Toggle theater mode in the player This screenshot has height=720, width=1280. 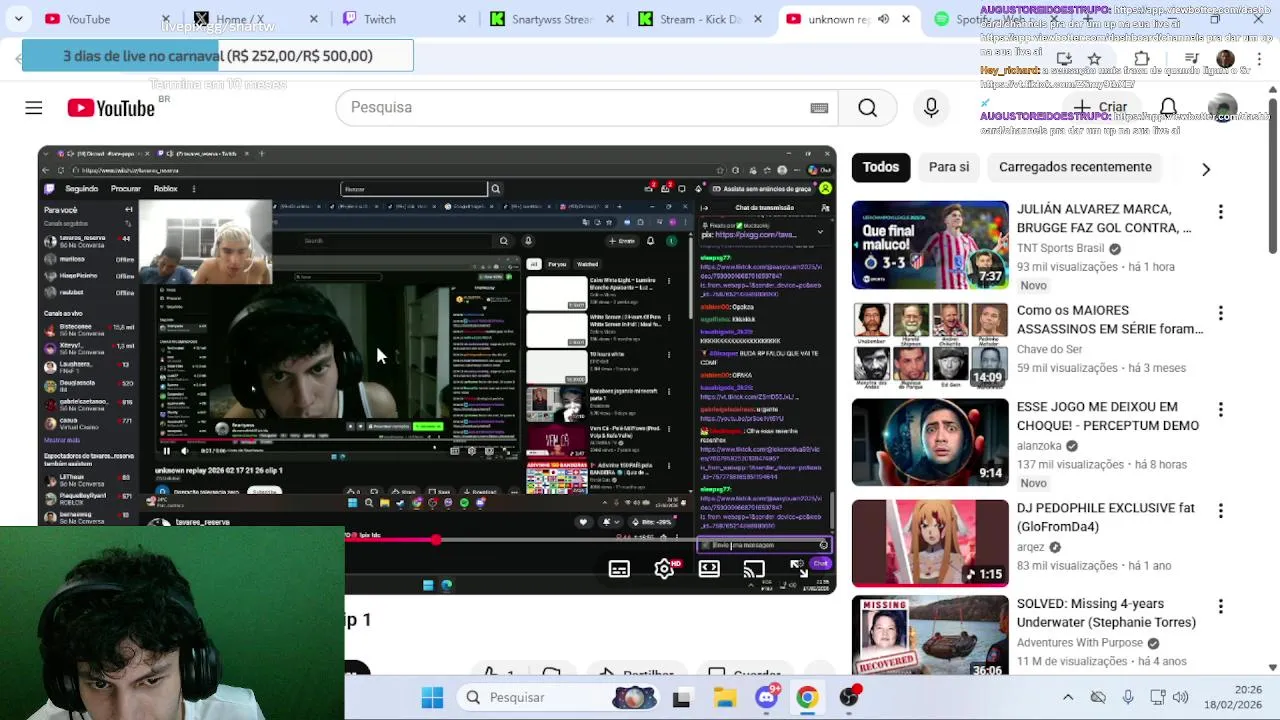(709, 569)
